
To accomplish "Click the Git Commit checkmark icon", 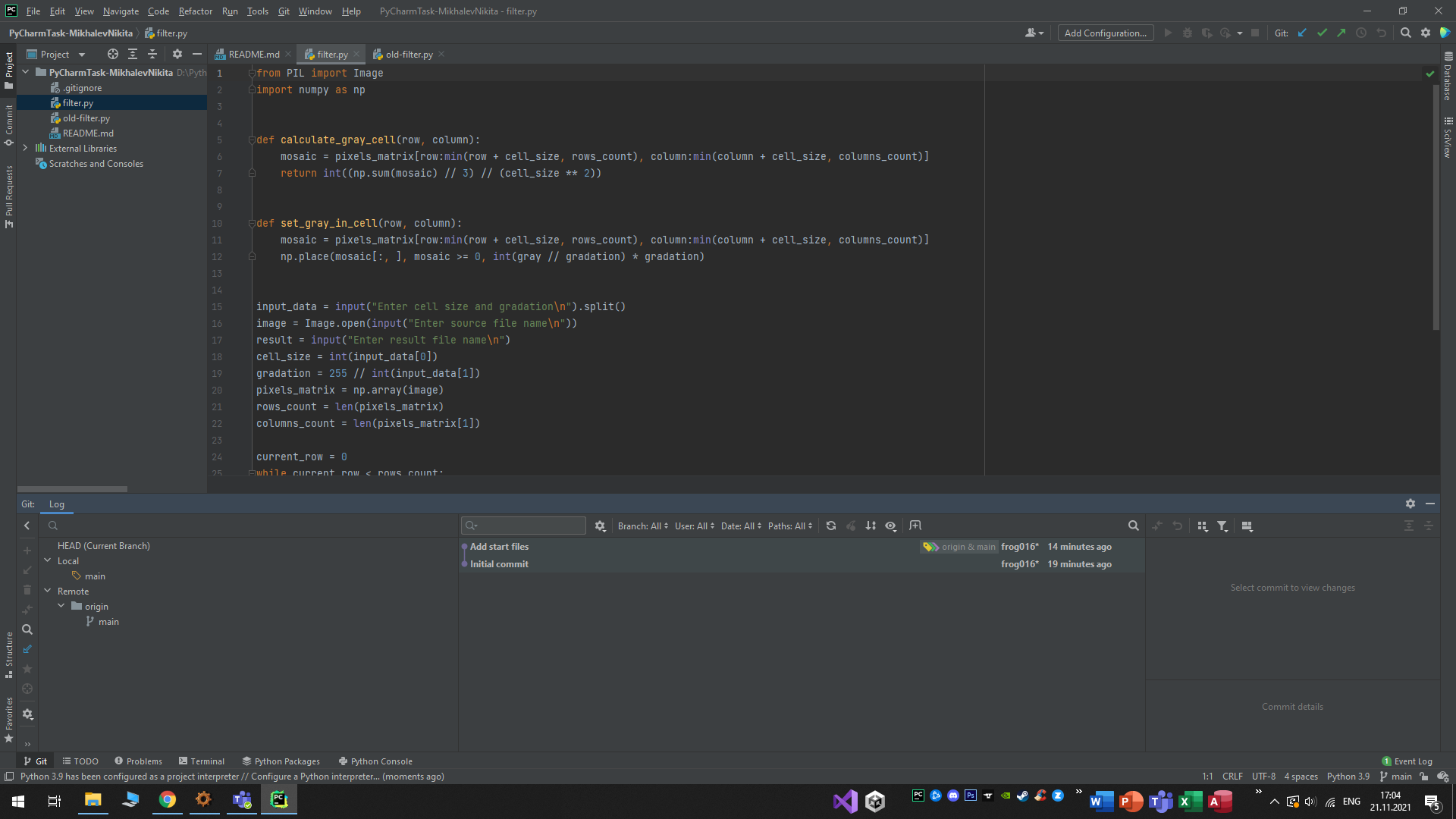I will [1322, 33].
